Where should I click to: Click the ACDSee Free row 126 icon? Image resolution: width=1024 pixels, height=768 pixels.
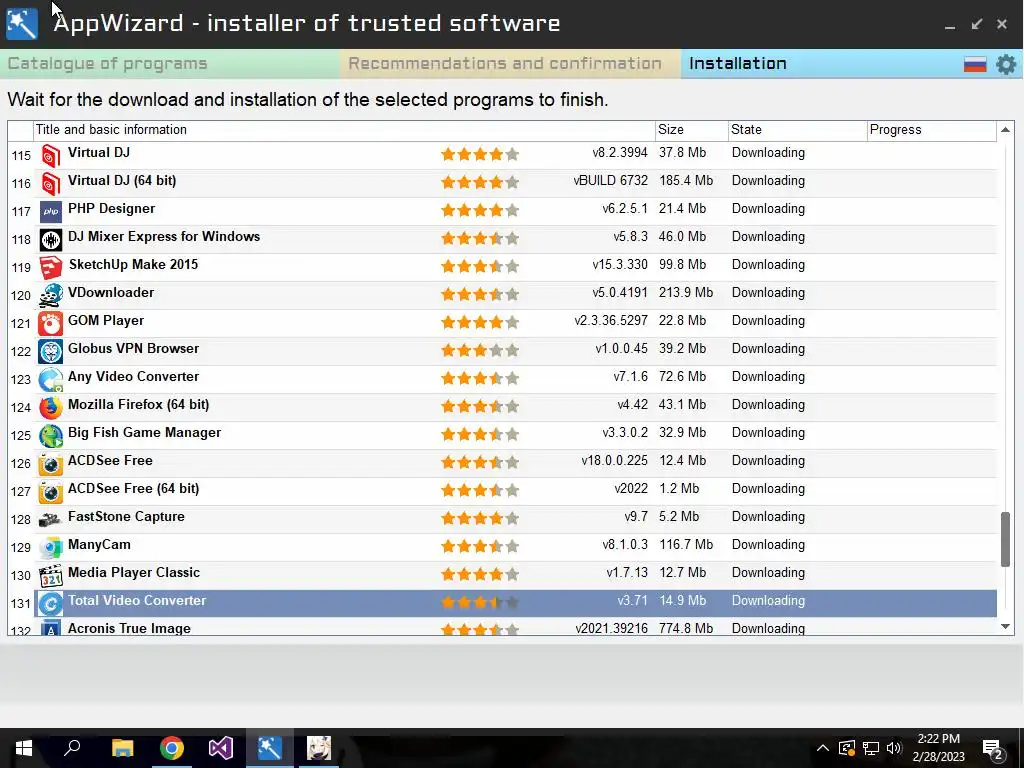[50, 464]
